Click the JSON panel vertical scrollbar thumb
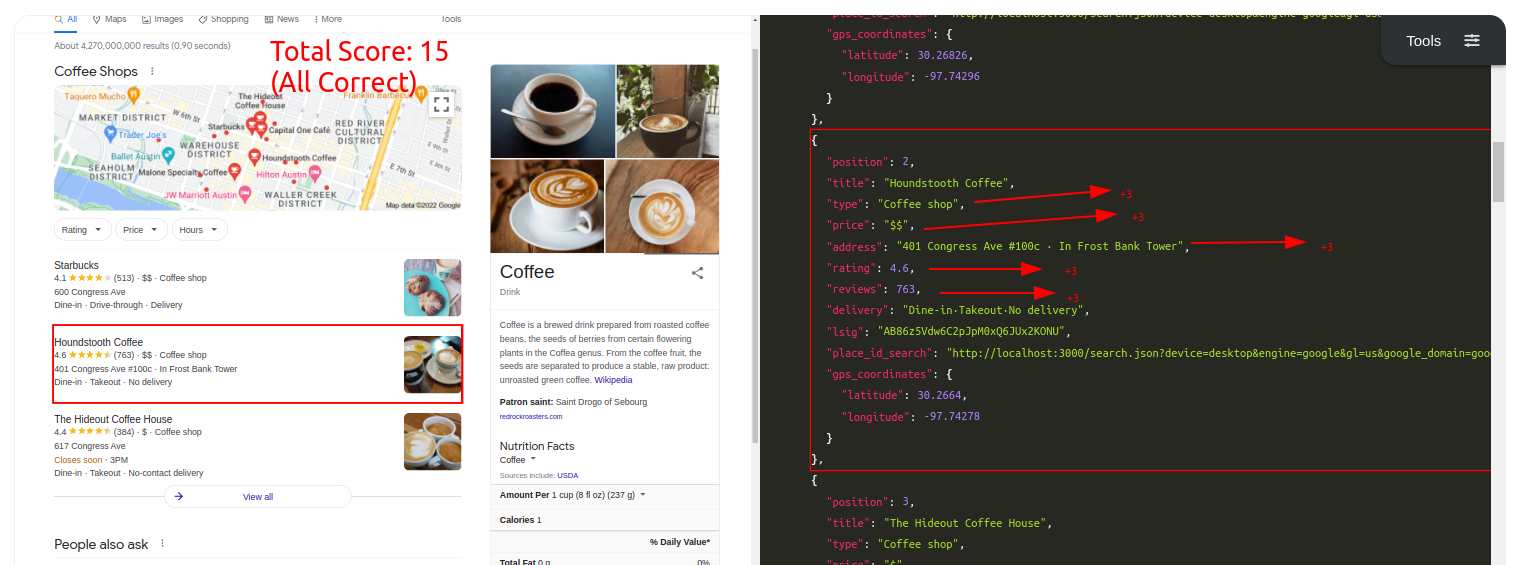The height and width of the screenshot is (565, 1524). click(x=1498, y=171)
